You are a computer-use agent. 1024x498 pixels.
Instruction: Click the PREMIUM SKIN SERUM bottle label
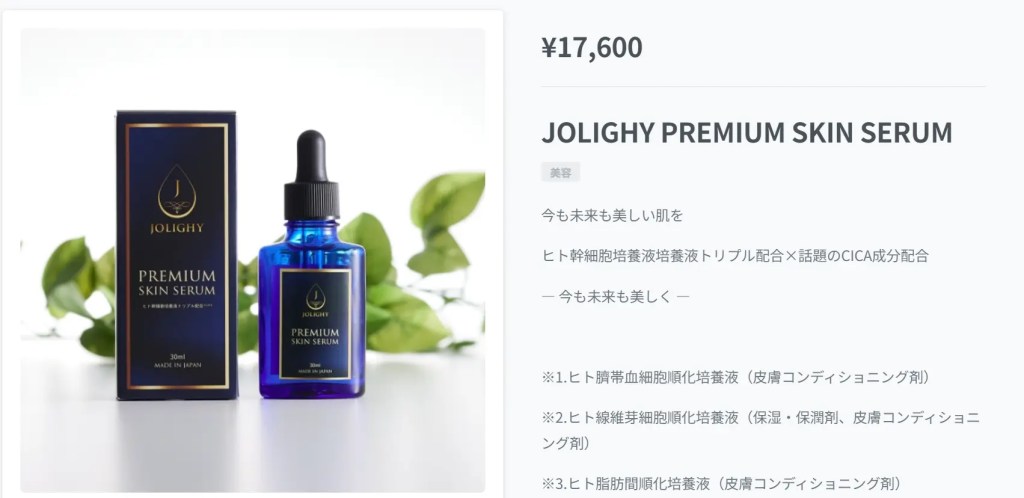pos(315,324)
